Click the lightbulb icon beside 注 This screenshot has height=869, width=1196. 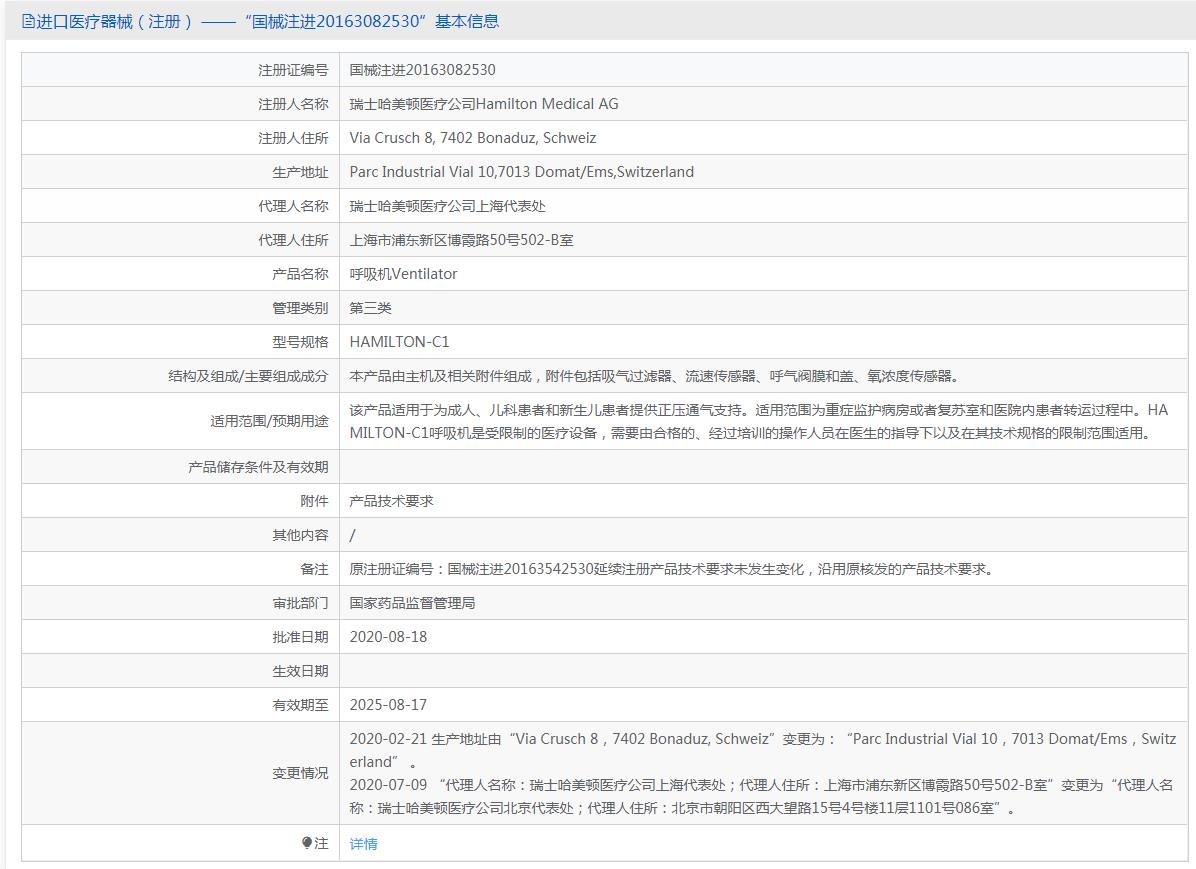[307, 843]
